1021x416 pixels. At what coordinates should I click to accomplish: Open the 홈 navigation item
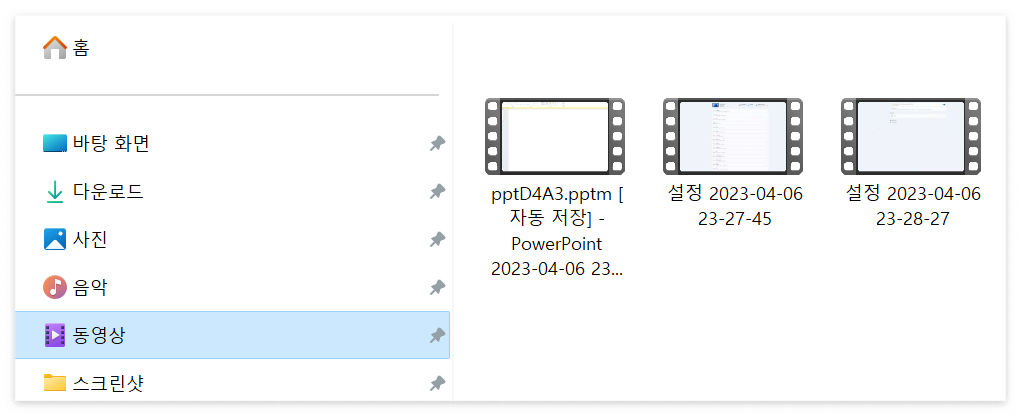(x=81, y=48)
